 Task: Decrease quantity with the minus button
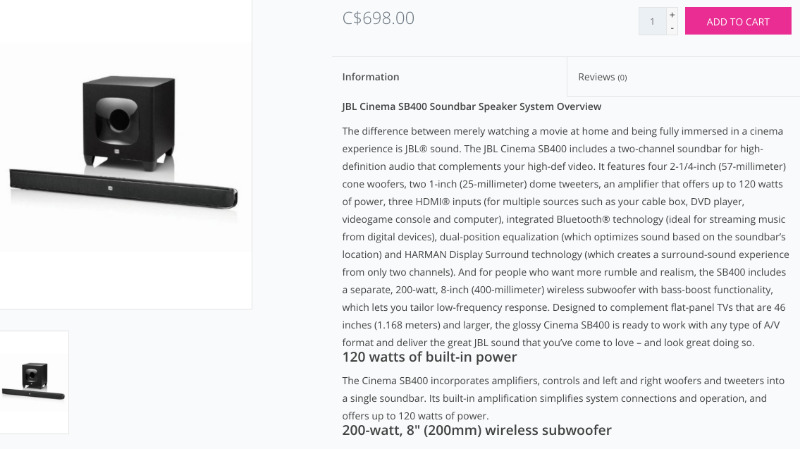(x=672, y=28)
